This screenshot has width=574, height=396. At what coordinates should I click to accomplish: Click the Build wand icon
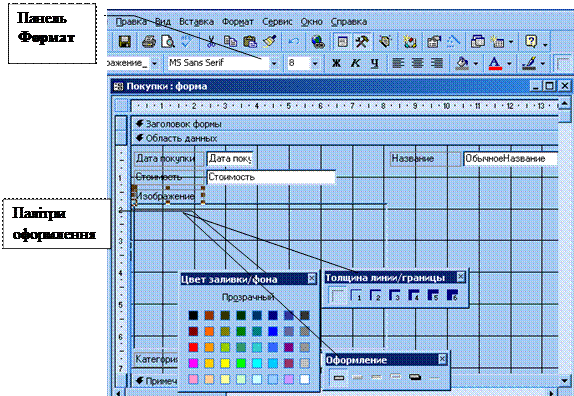[x=453, y=42]
